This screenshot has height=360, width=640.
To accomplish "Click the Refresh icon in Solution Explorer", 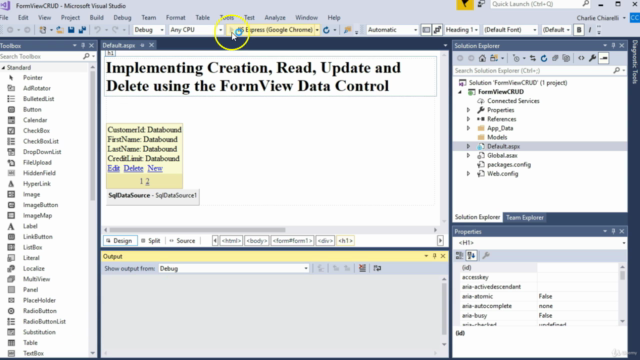I will (544, 58).
